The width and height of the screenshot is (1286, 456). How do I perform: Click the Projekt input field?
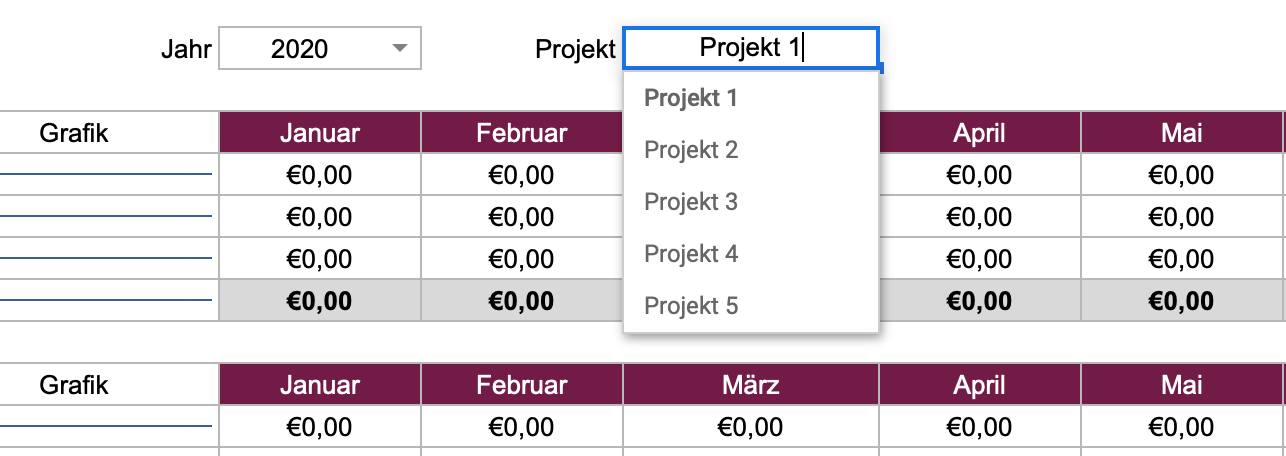coord(750,48)
